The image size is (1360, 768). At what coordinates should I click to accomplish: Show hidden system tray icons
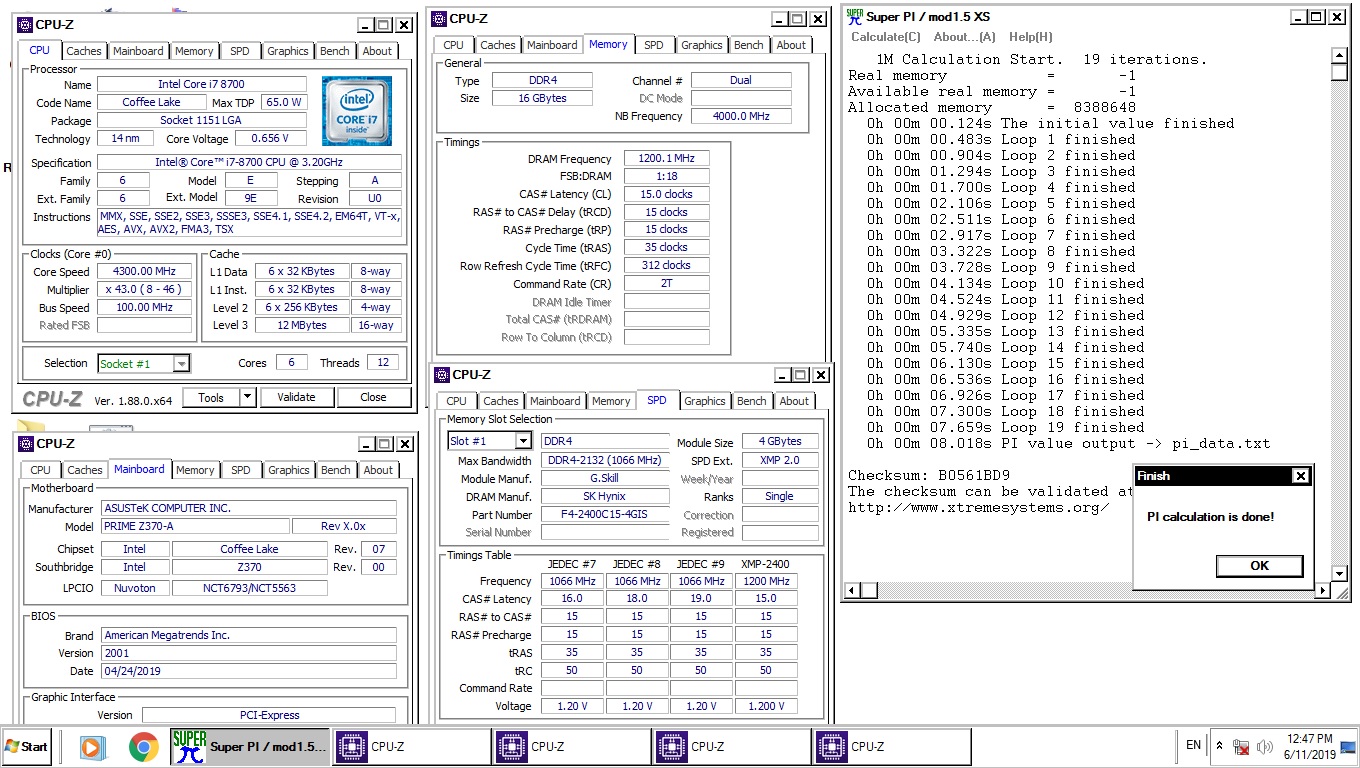click(x=1219, y=746)
